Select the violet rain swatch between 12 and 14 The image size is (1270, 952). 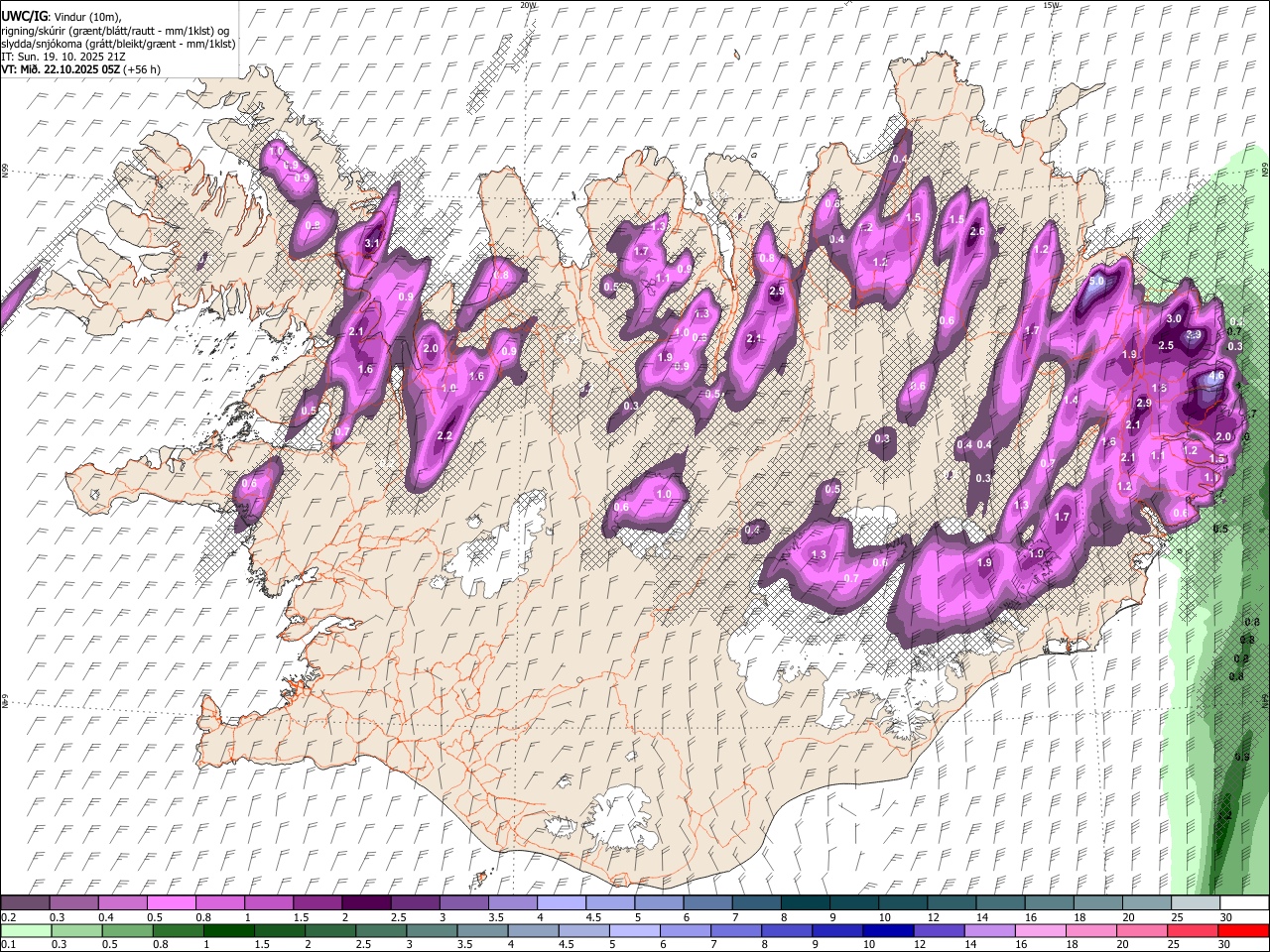[x=939, y=930]
